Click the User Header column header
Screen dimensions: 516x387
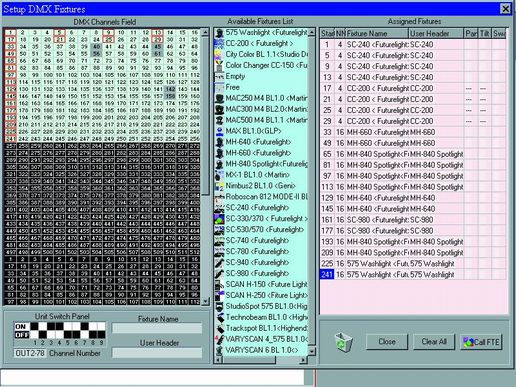click(436, 33)
